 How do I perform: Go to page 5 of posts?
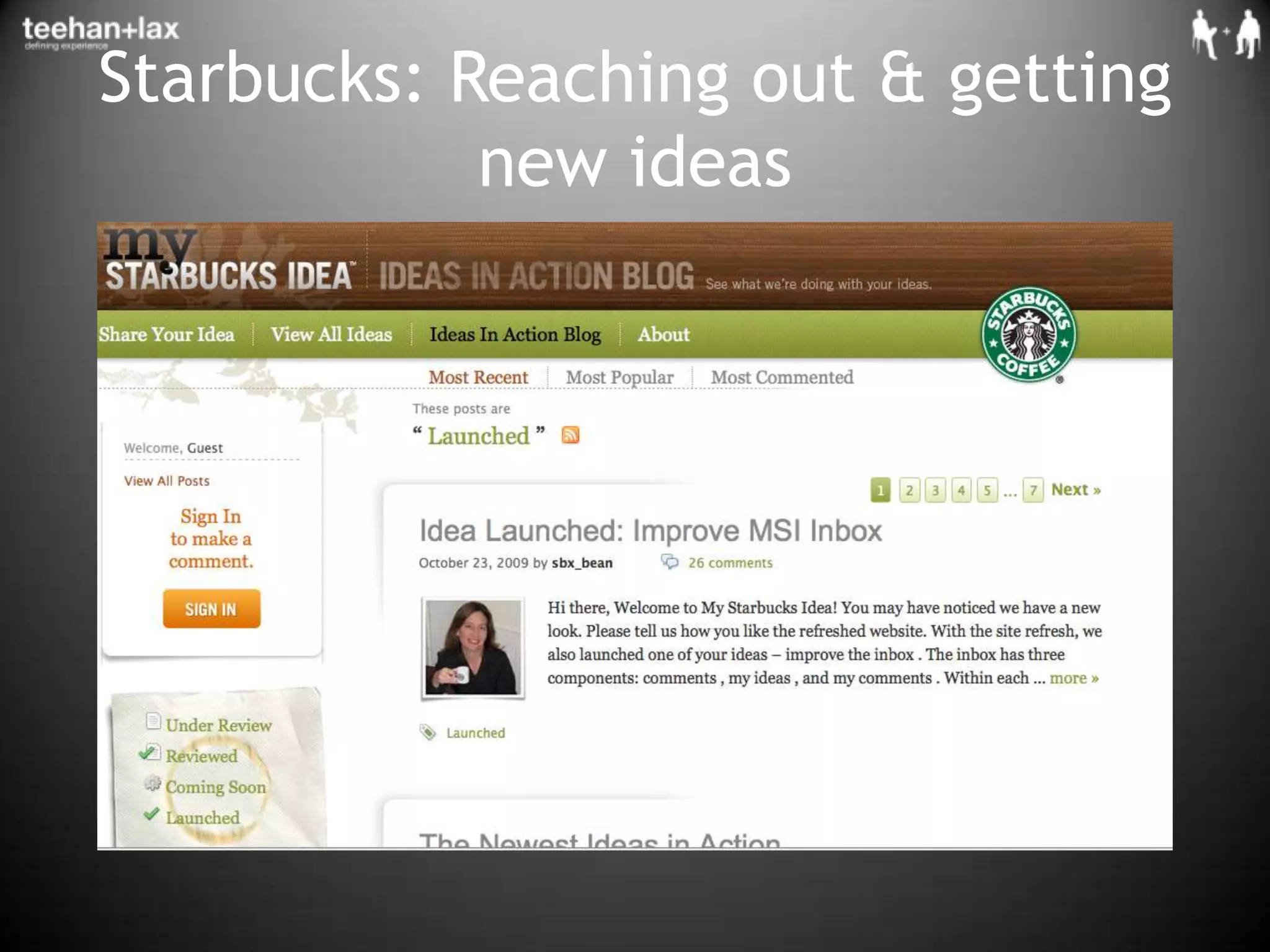pyautogui.click(x=987, y=490)
